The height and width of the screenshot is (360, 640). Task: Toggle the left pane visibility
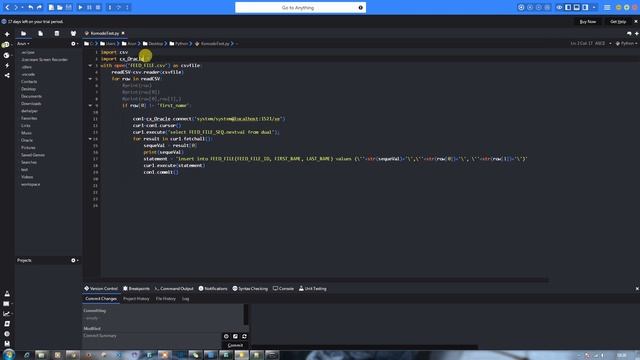pos(568,7)
